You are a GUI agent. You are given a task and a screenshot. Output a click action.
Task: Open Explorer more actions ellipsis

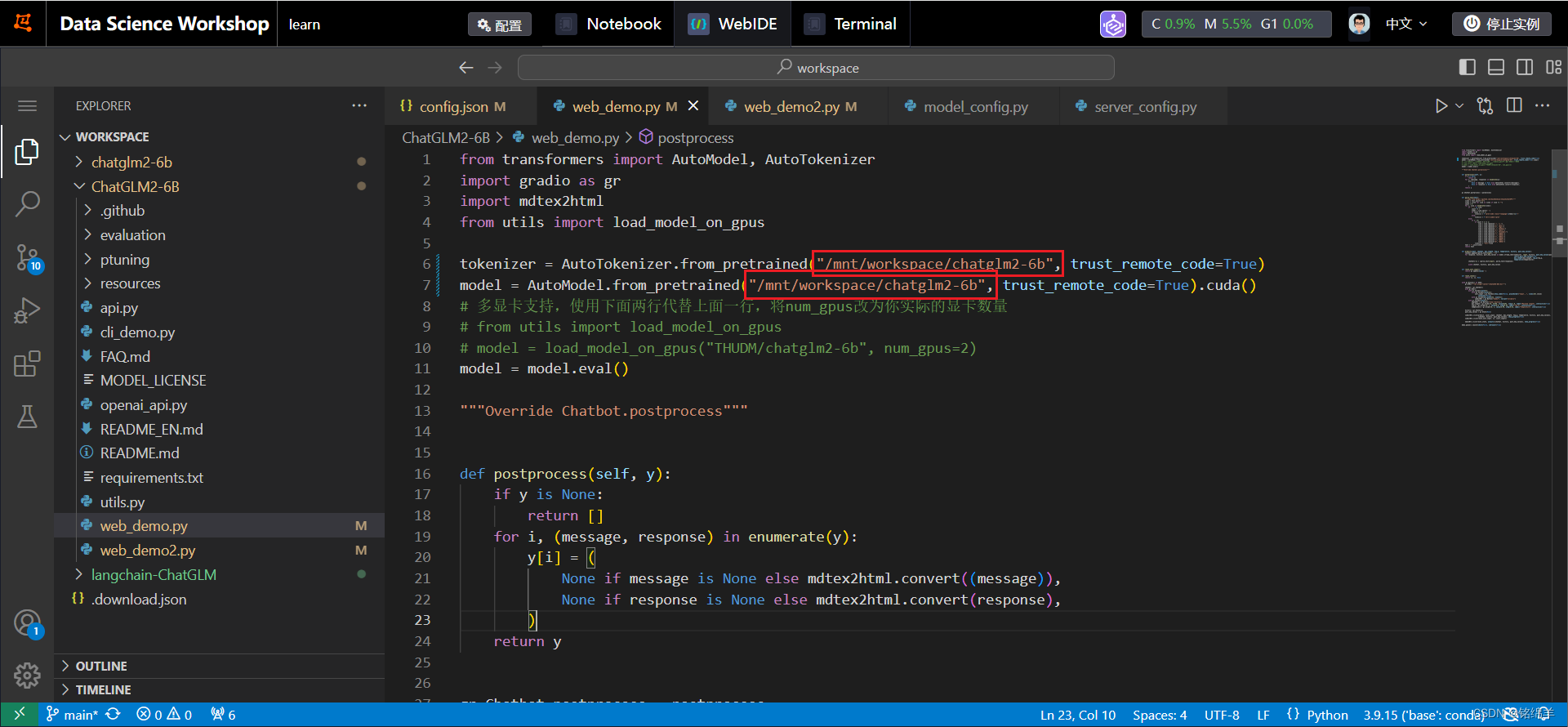359,105
